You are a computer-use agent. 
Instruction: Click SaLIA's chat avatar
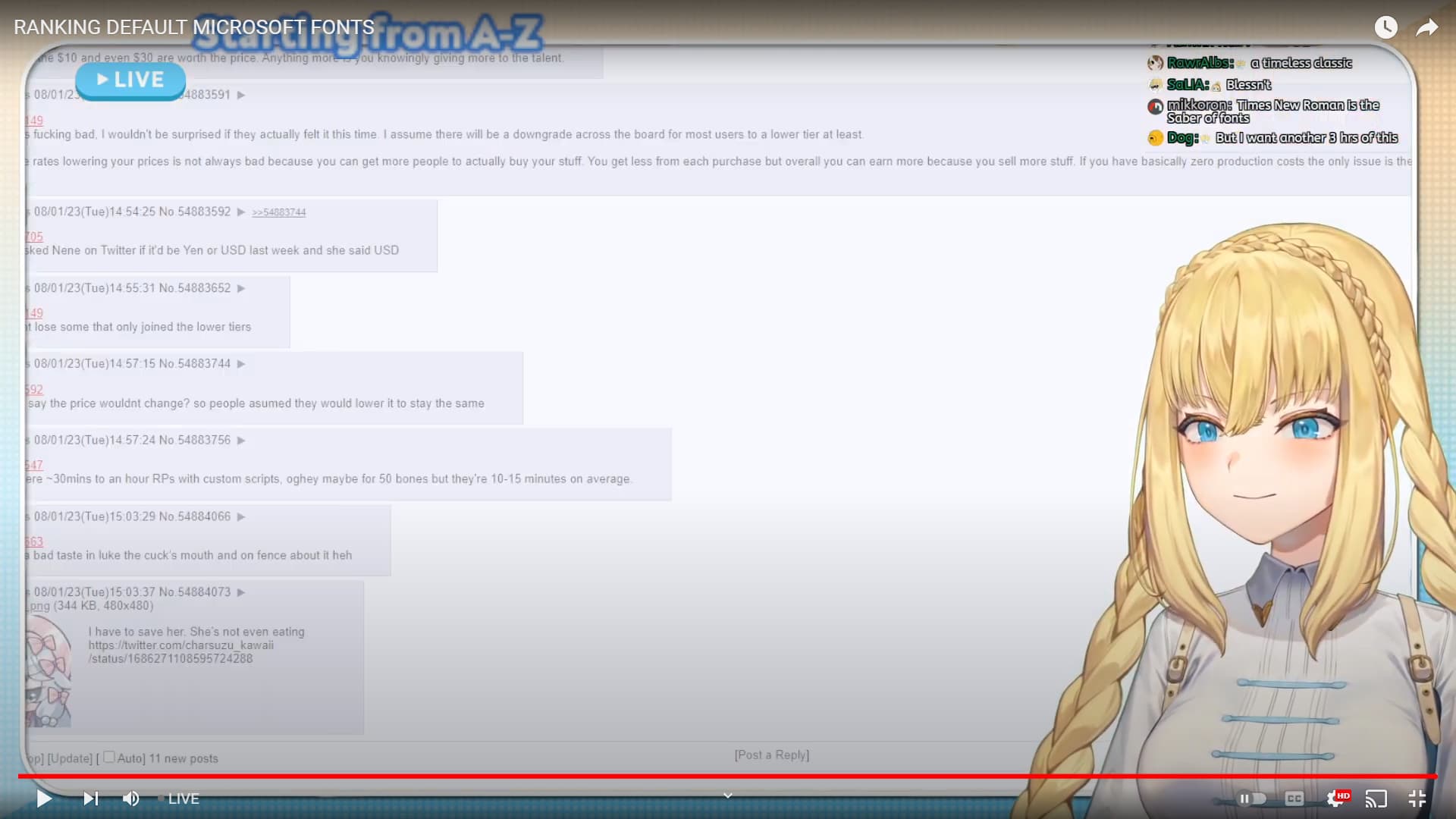1155,84
